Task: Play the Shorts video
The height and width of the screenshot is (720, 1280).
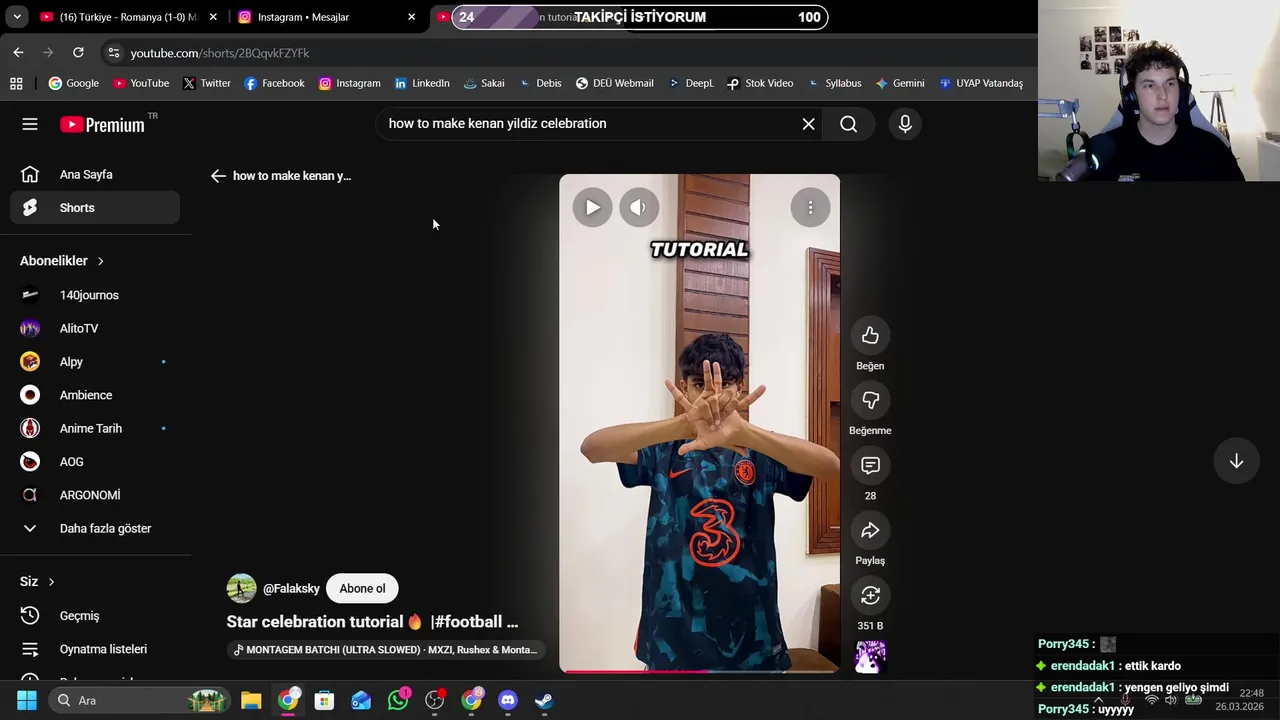Action: pyautogui.click(x=592, y=208)
